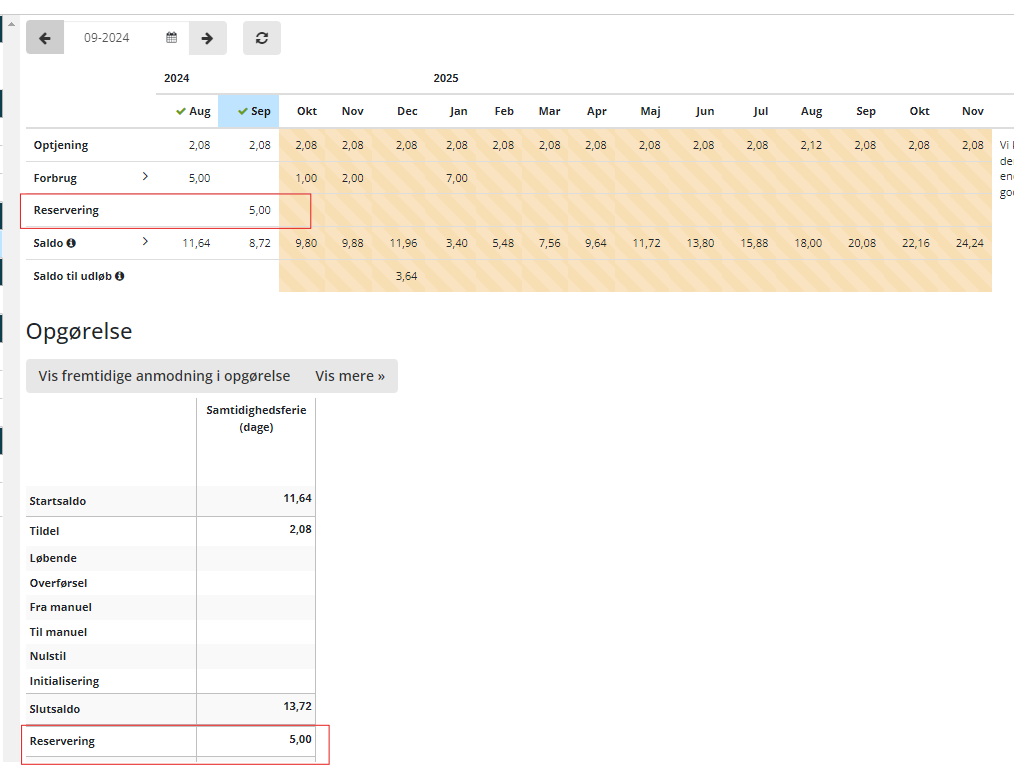Image resolution: width=1014 pixels, height=765 pixels.
Task: Go to next month with right arrow
Action: pos(207,38)
